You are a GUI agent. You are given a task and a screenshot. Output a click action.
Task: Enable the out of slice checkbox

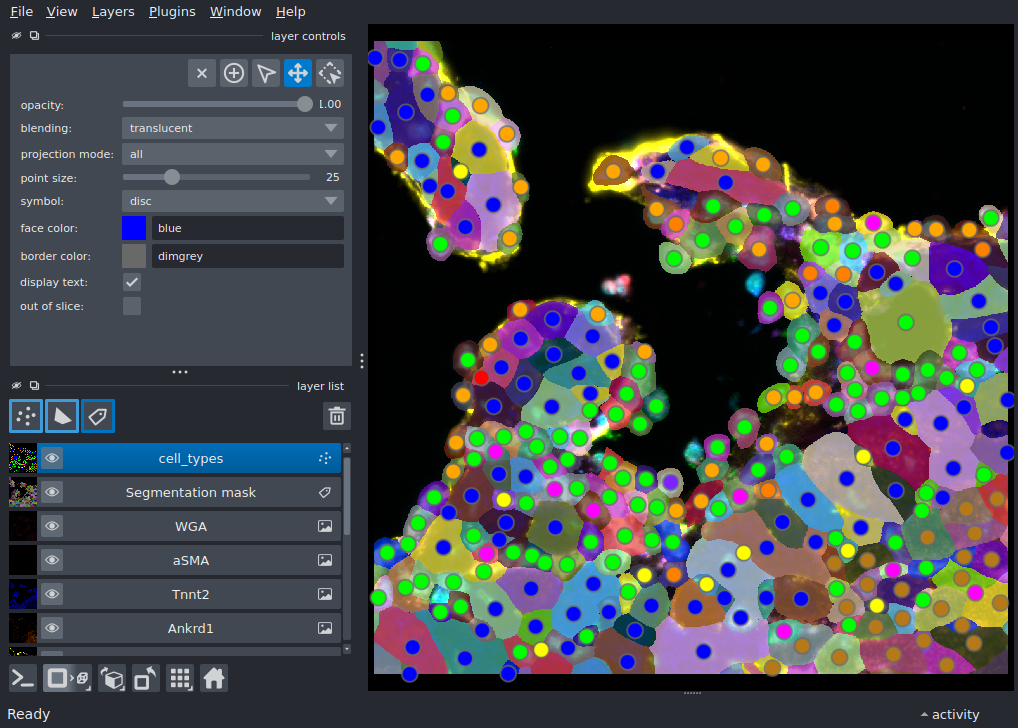tap(132, 306)
